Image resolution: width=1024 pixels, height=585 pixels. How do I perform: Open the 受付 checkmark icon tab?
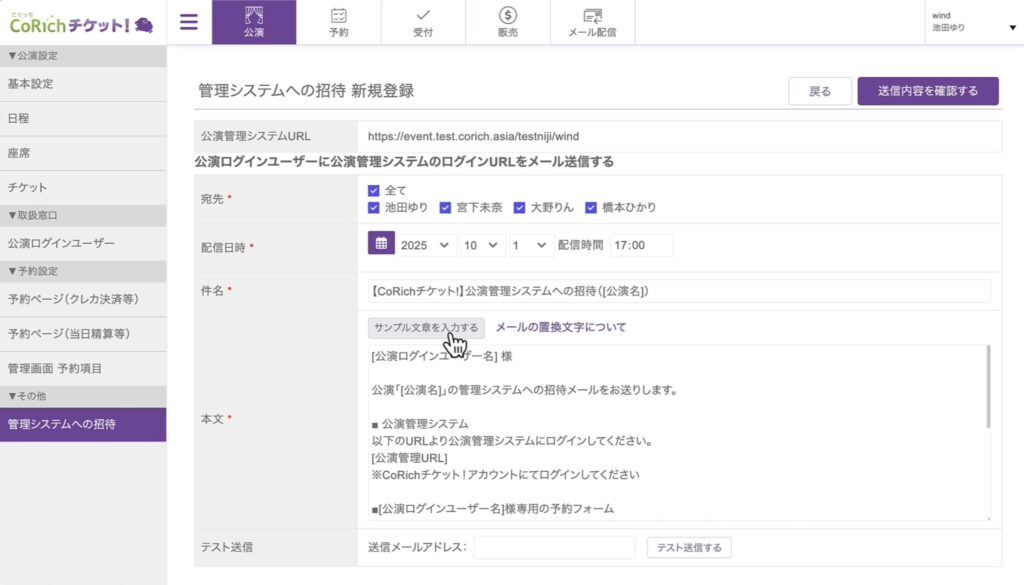coord(423,22)
